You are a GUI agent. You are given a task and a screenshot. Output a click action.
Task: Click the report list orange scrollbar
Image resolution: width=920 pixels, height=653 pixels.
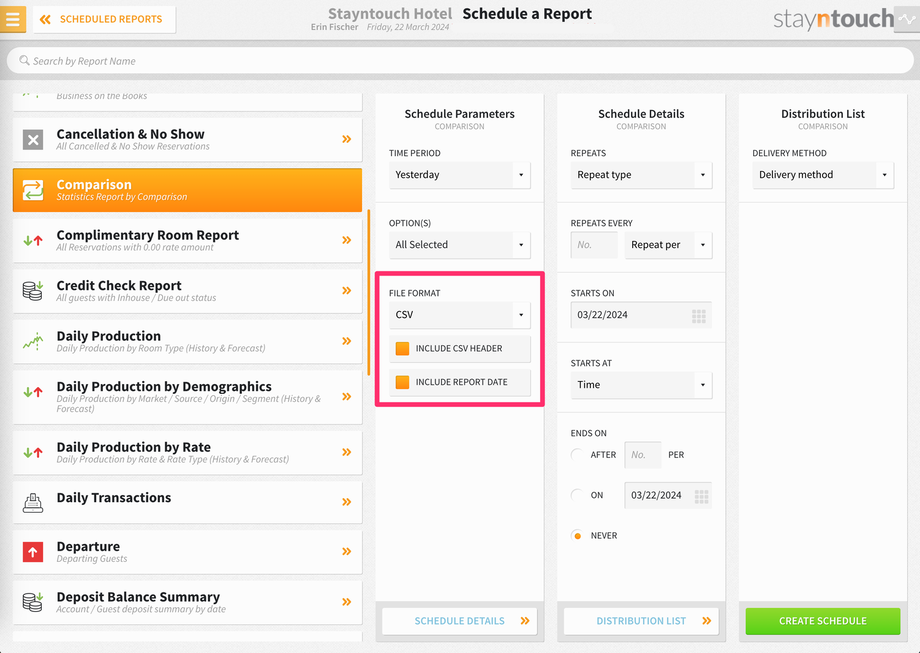368,292
